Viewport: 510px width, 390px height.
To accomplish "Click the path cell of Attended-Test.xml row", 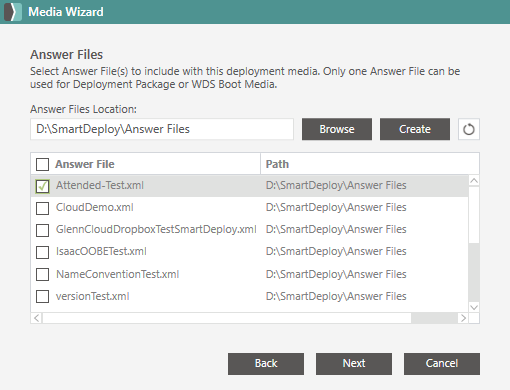I will point(336,185).
